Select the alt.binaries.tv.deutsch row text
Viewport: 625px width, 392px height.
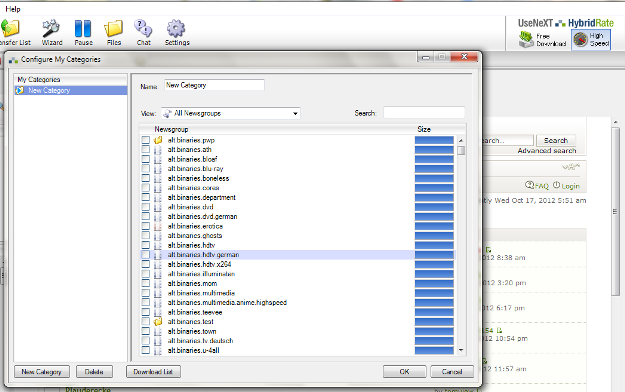tap(200, 341)
